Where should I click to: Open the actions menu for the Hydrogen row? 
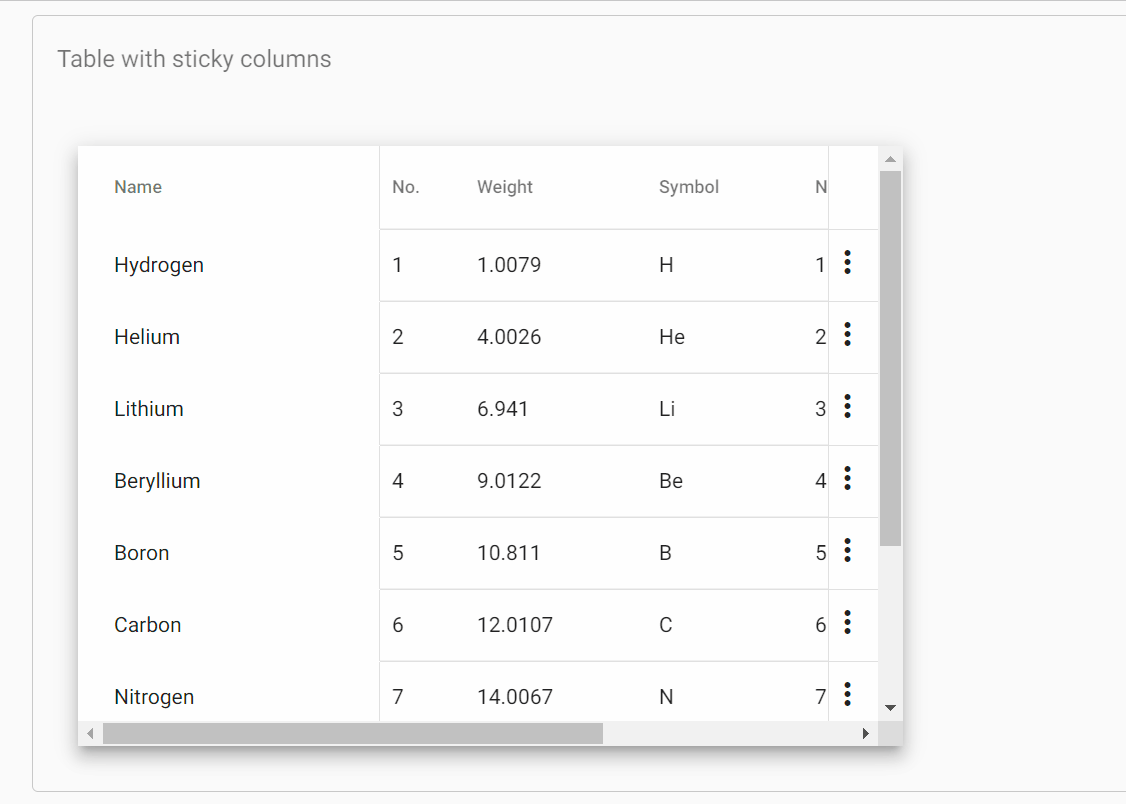847,263
